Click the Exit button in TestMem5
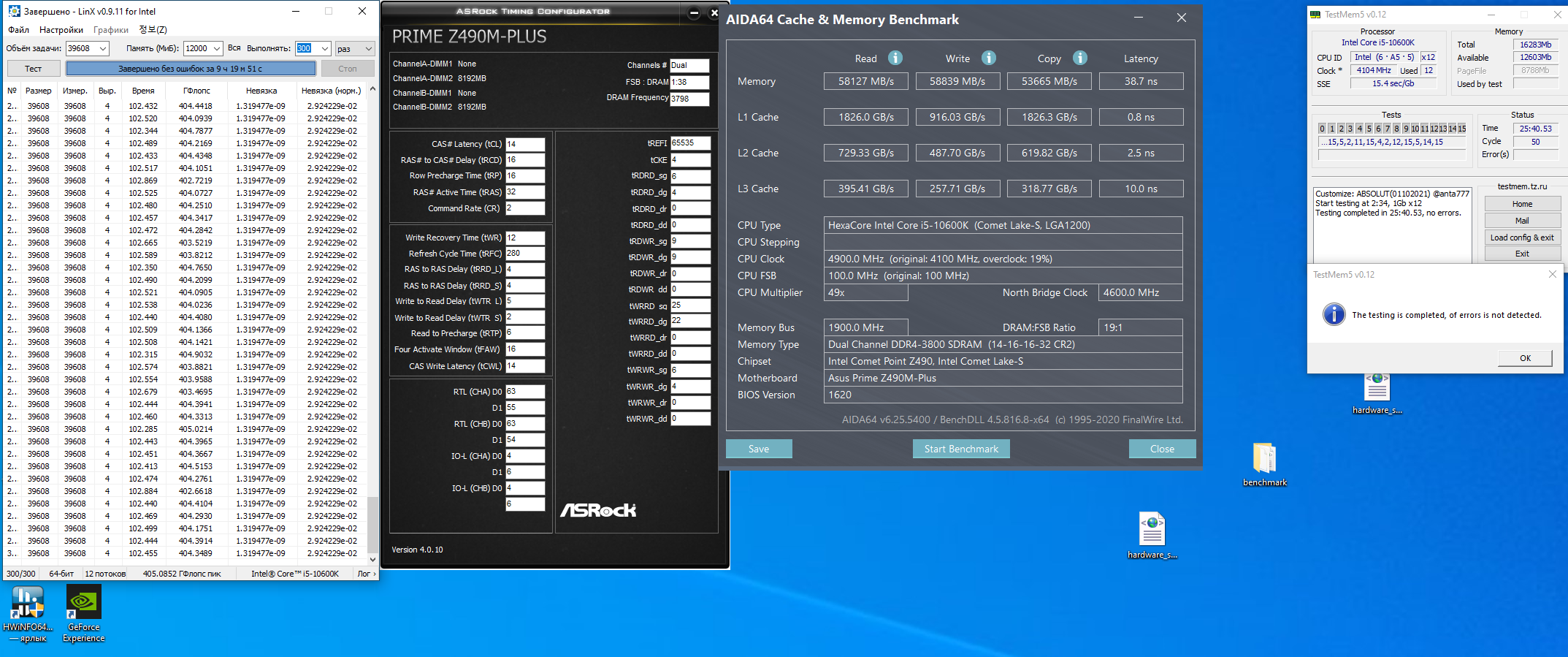Viewport: 1568px width, 657px height. [x=1522, y=254]
